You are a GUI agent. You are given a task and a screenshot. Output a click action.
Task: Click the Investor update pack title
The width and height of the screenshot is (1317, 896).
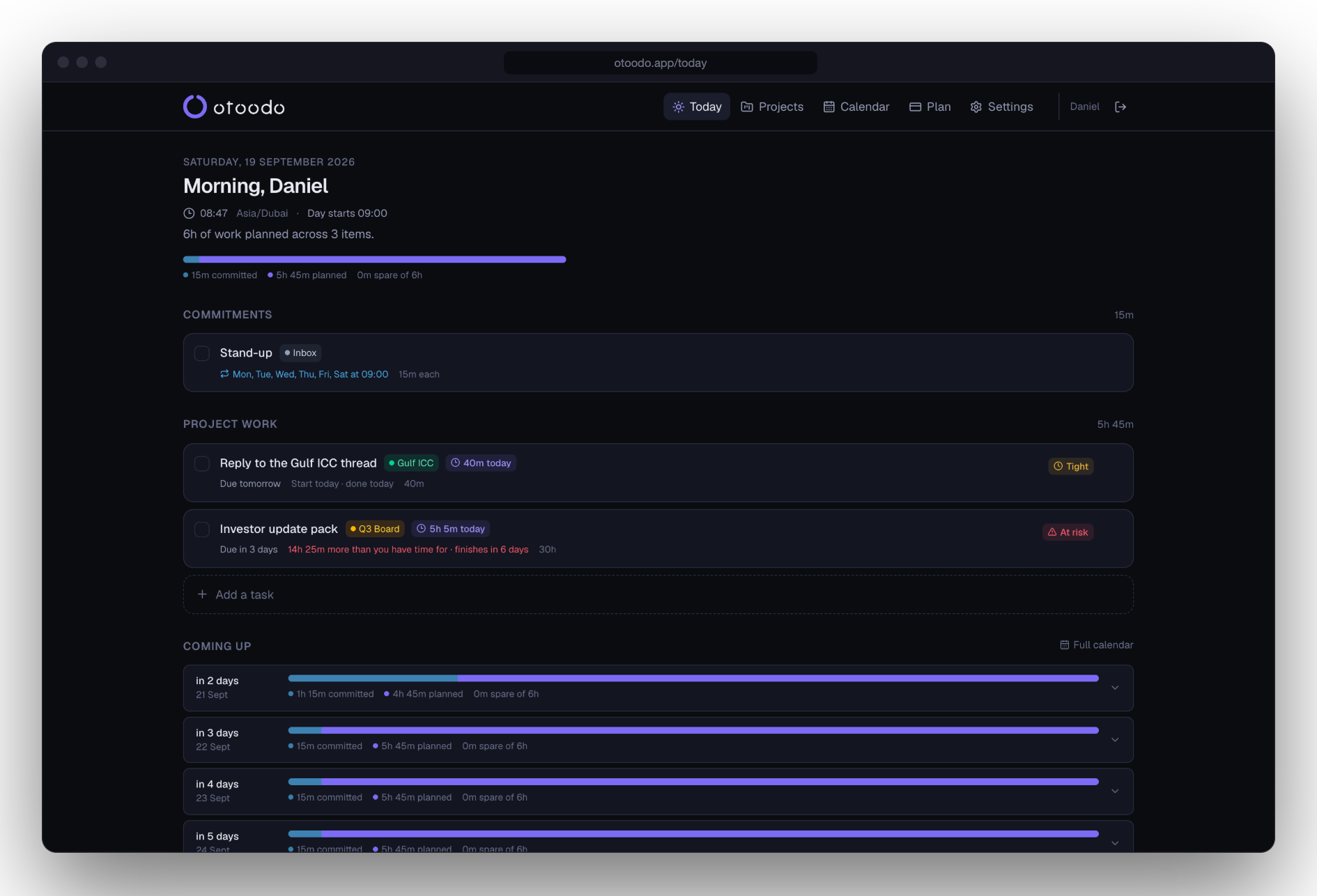tap(279, 529)
